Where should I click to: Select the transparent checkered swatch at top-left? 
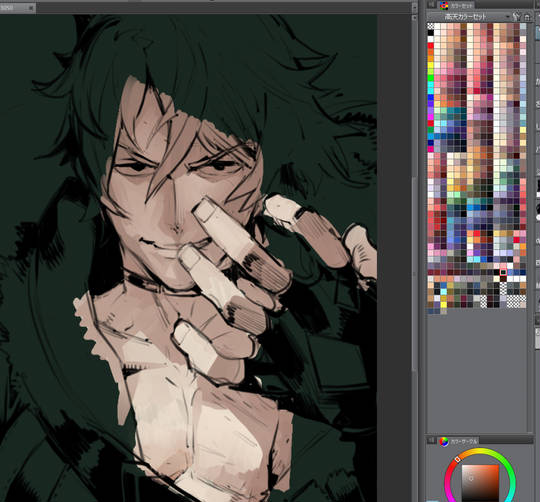point(430,26)
